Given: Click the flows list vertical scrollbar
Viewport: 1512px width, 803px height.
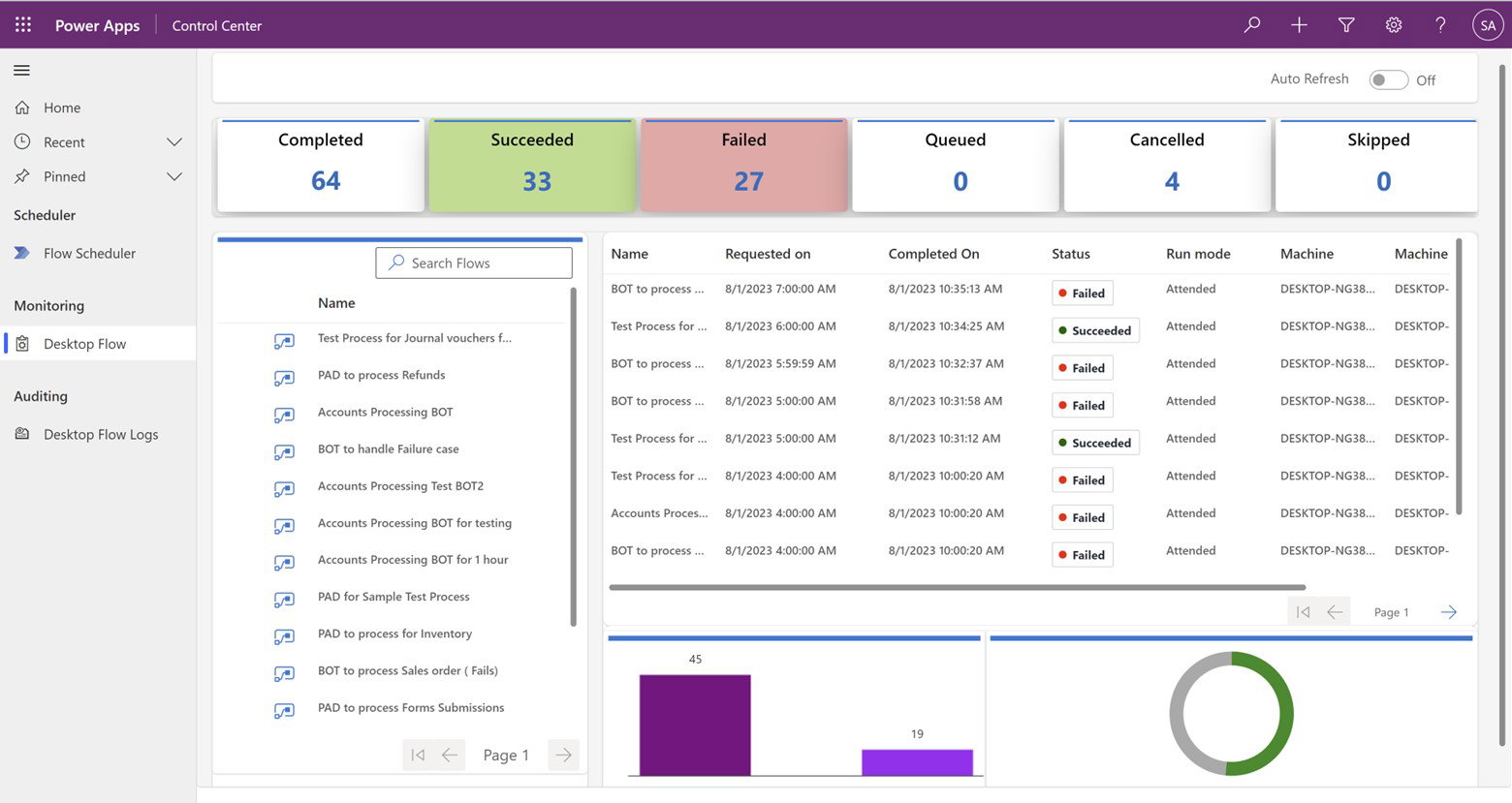Looking at the screenshot, I should click(573, 456).
